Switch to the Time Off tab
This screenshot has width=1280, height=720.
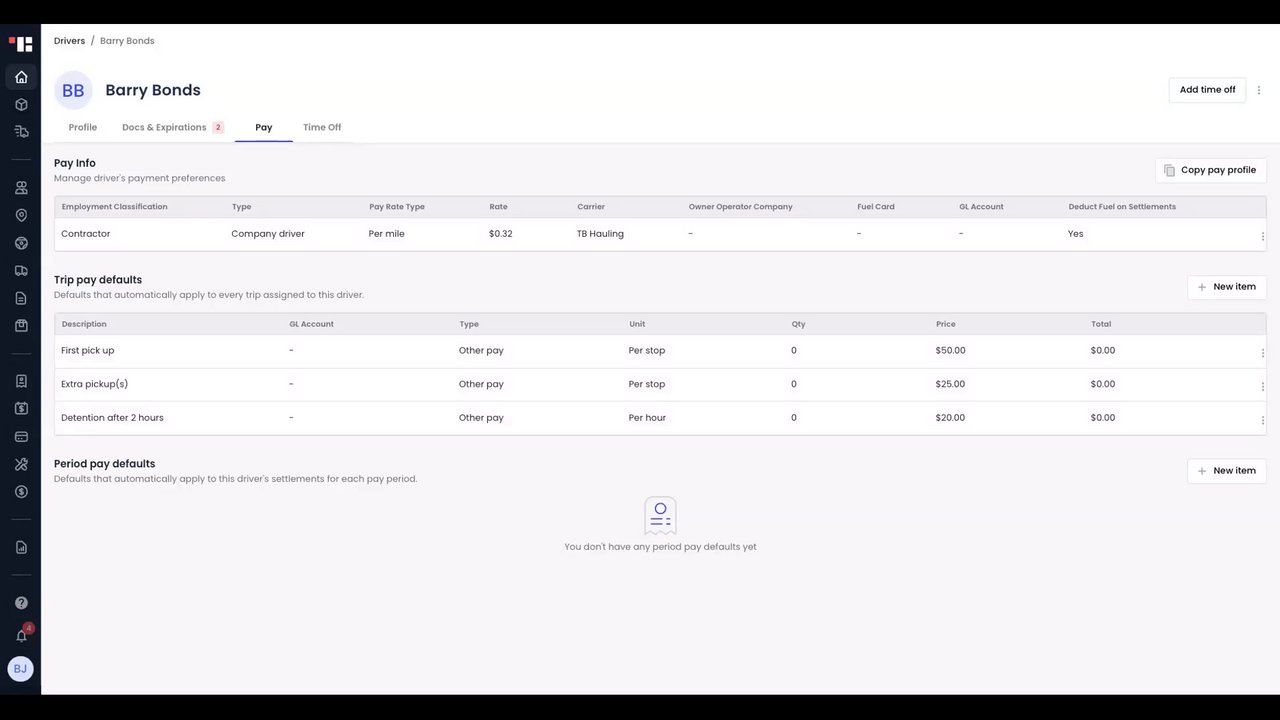coord(322,127)
